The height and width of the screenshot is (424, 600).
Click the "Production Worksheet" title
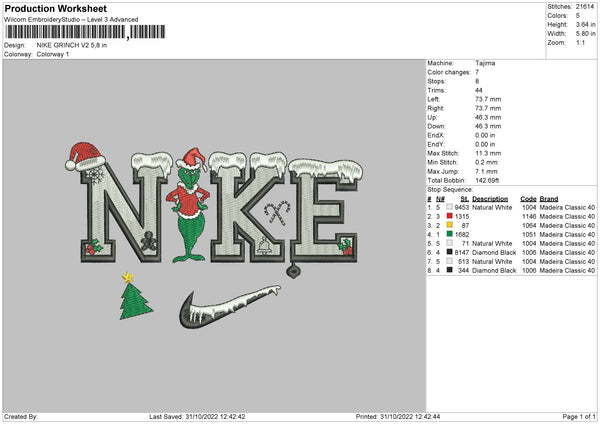pos(55,8)
